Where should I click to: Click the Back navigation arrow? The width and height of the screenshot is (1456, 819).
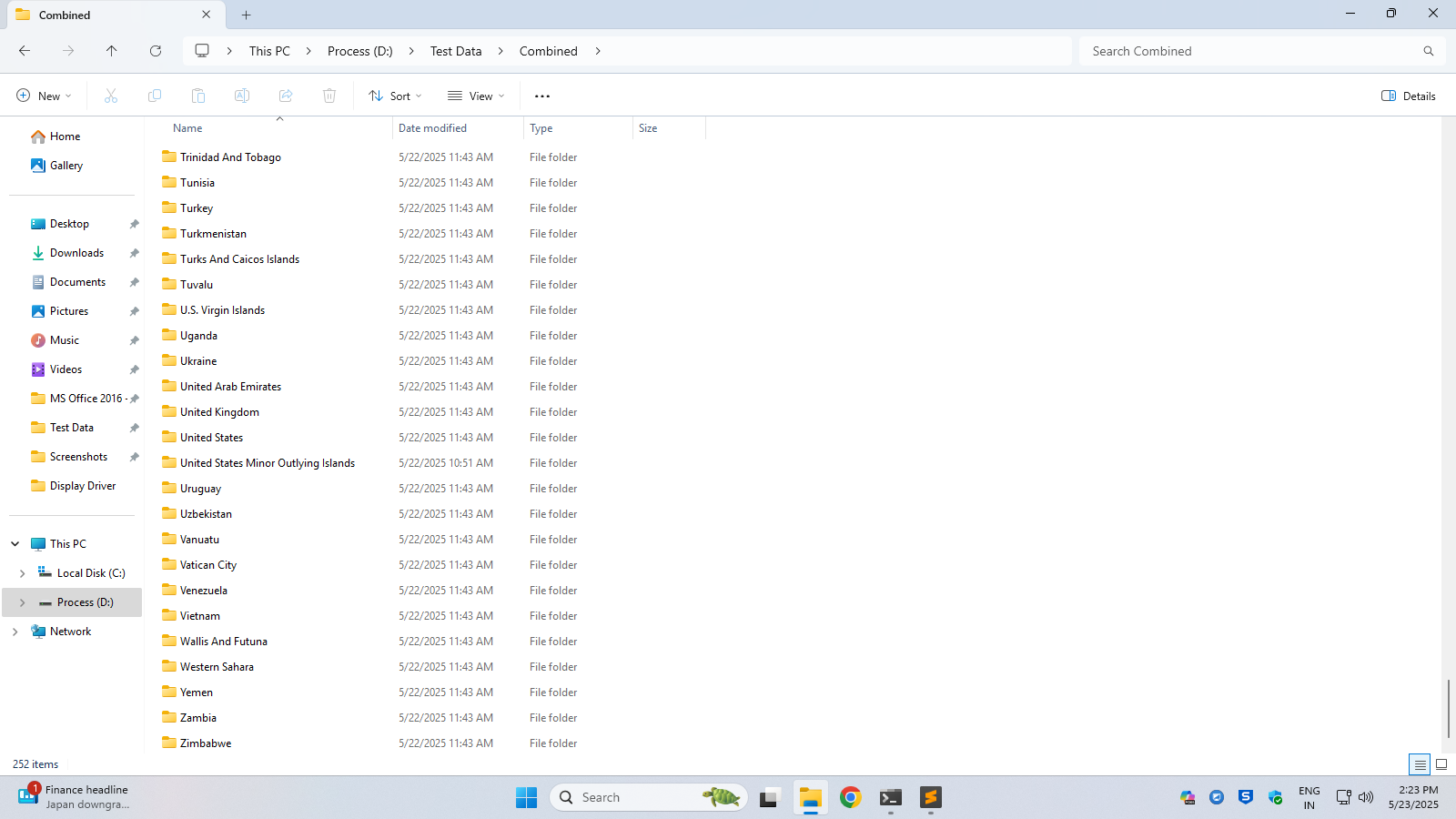coord(25,51)
